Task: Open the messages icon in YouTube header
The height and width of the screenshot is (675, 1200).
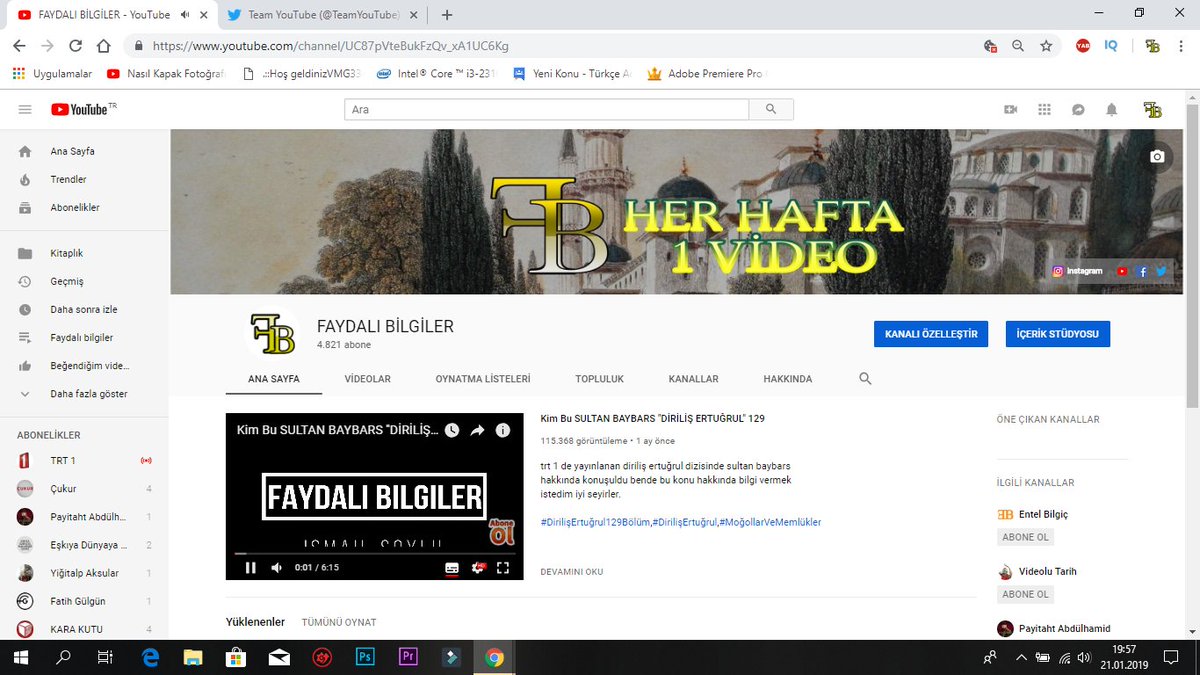Action: tap(1078, 110)
